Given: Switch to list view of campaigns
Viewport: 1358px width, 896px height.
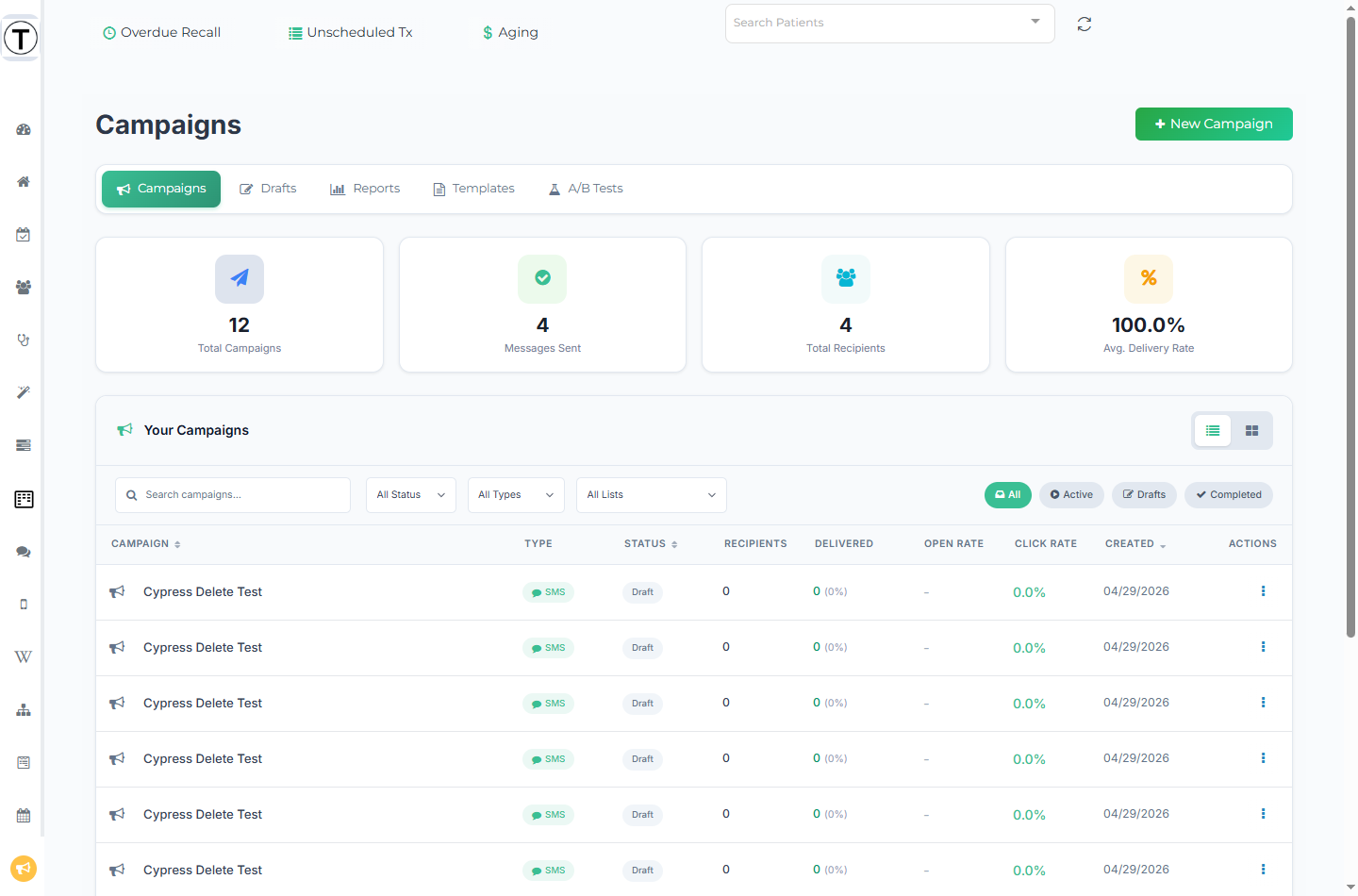Looking at the screenshot, I should pos(1213,431).
